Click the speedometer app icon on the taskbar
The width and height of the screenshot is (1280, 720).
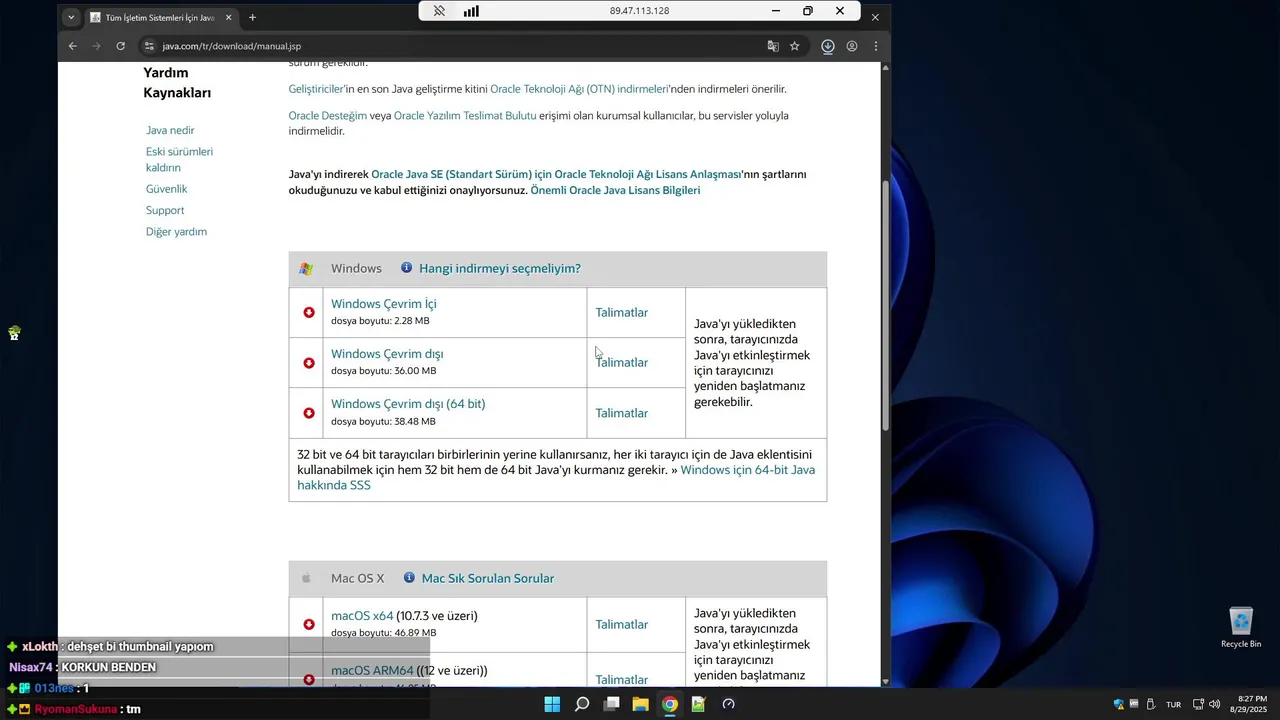click(x=729, y=704)
